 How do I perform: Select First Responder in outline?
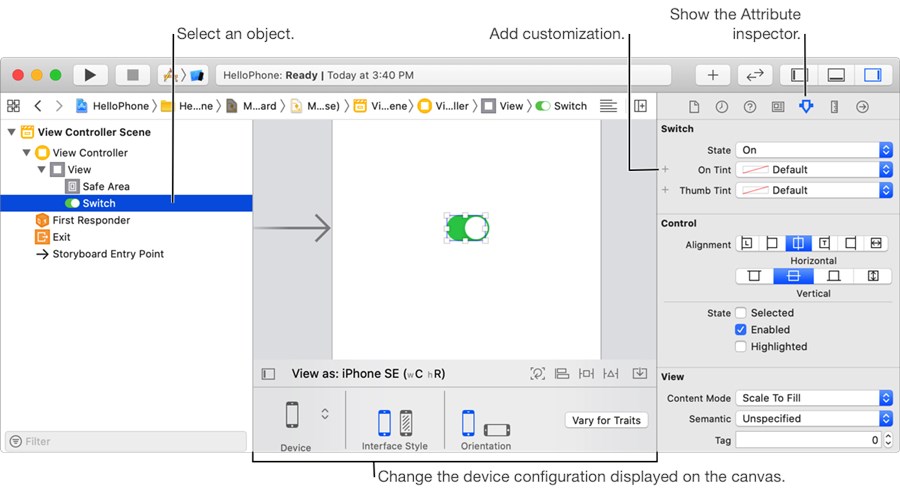click(90, 220)
